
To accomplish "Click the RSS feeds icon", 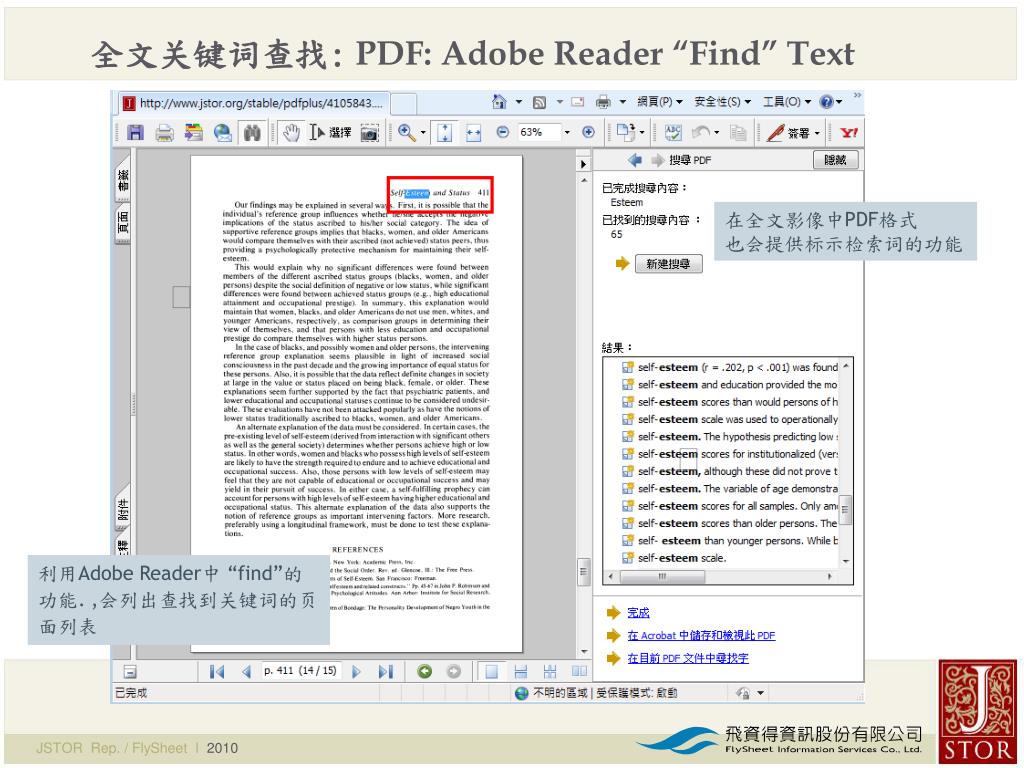I will coord(539,103).
